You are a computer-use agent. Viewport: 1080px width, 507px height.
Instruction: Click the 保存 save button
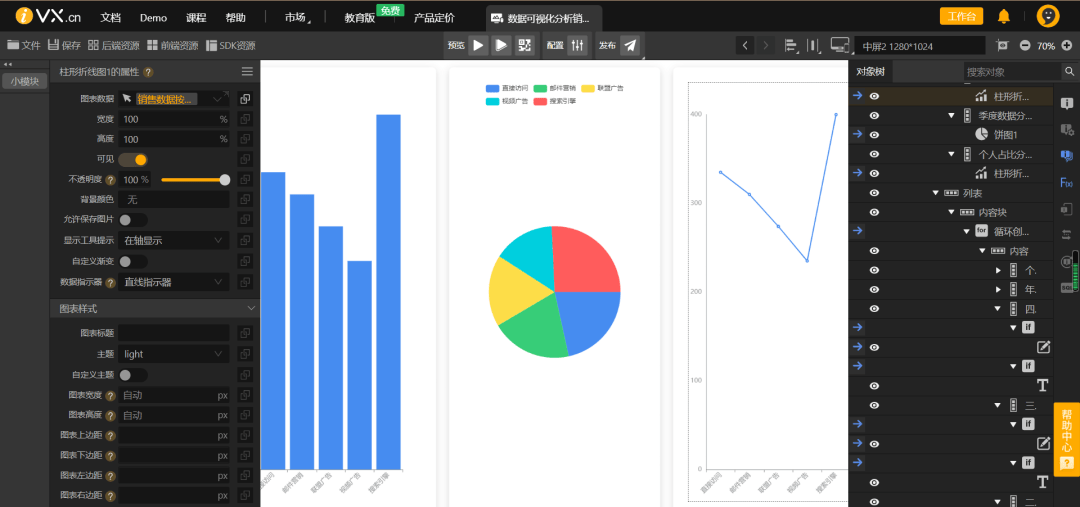point(64,46)
